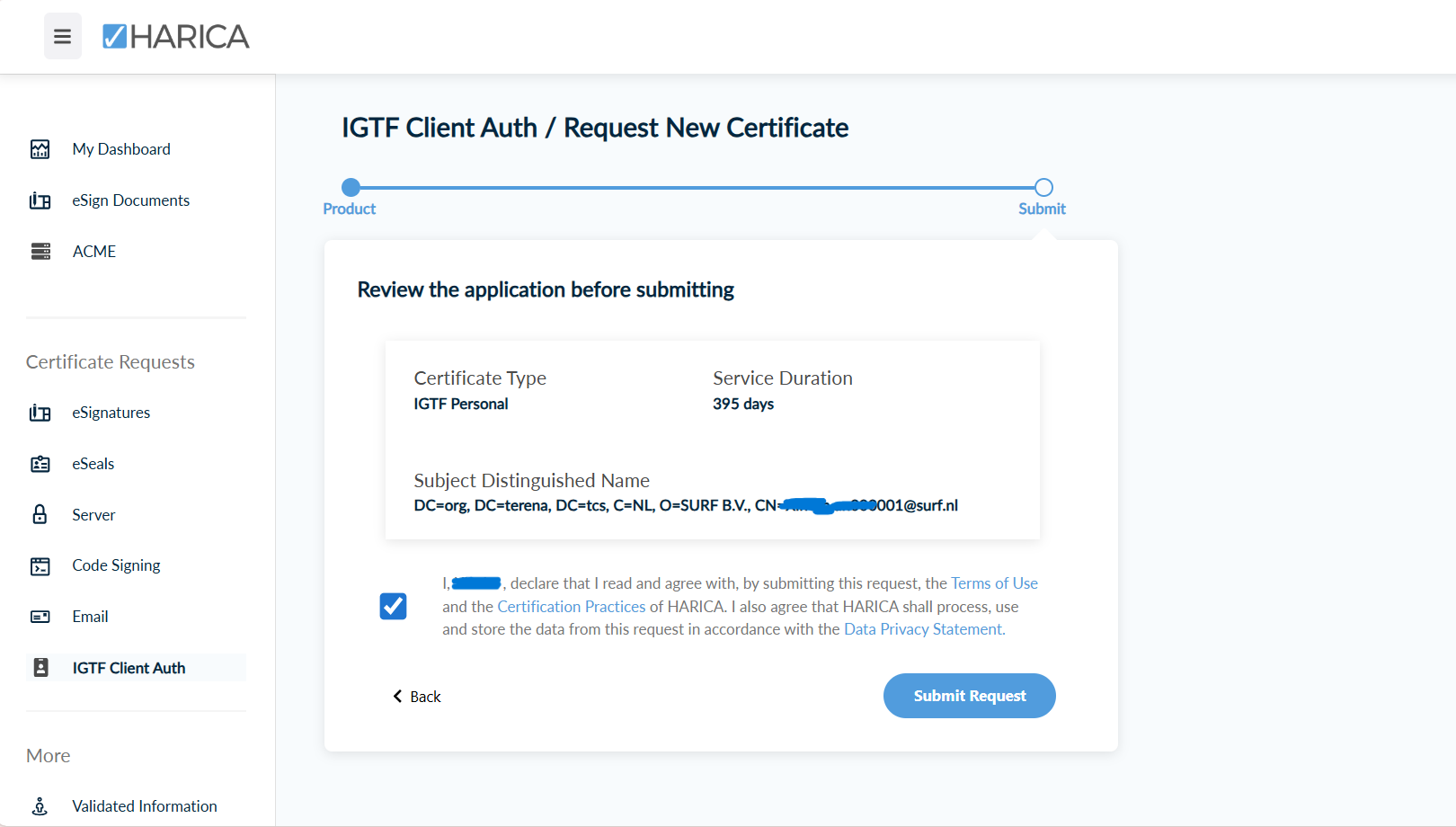This screenshot has height=827, width=1456.
Task: Click the HARICA logo
Action: 176,36
